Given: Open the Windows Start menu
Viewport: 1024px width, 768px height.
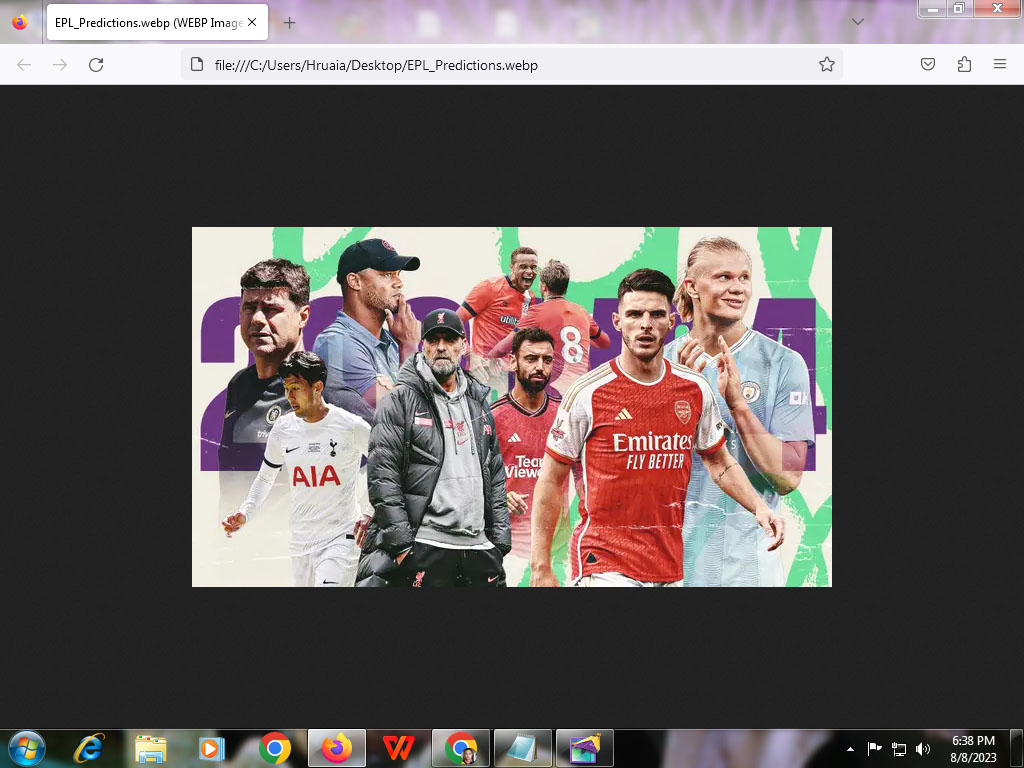Looking at the screenshot, I should (x=26, y=747).
